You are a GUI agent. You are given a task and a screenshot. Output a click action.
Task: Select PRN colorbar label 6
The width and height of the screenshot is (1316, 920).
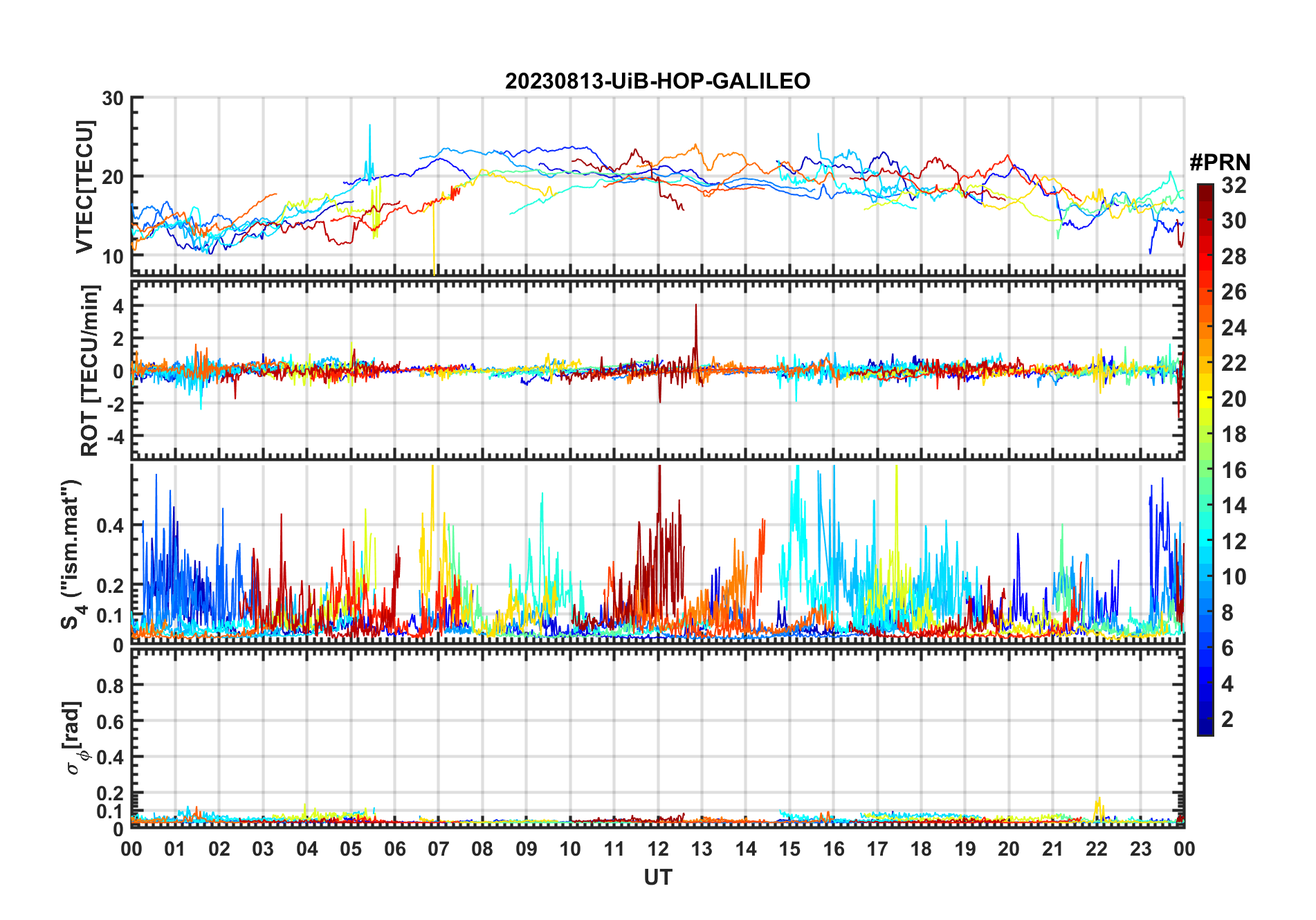[1227, 648]
